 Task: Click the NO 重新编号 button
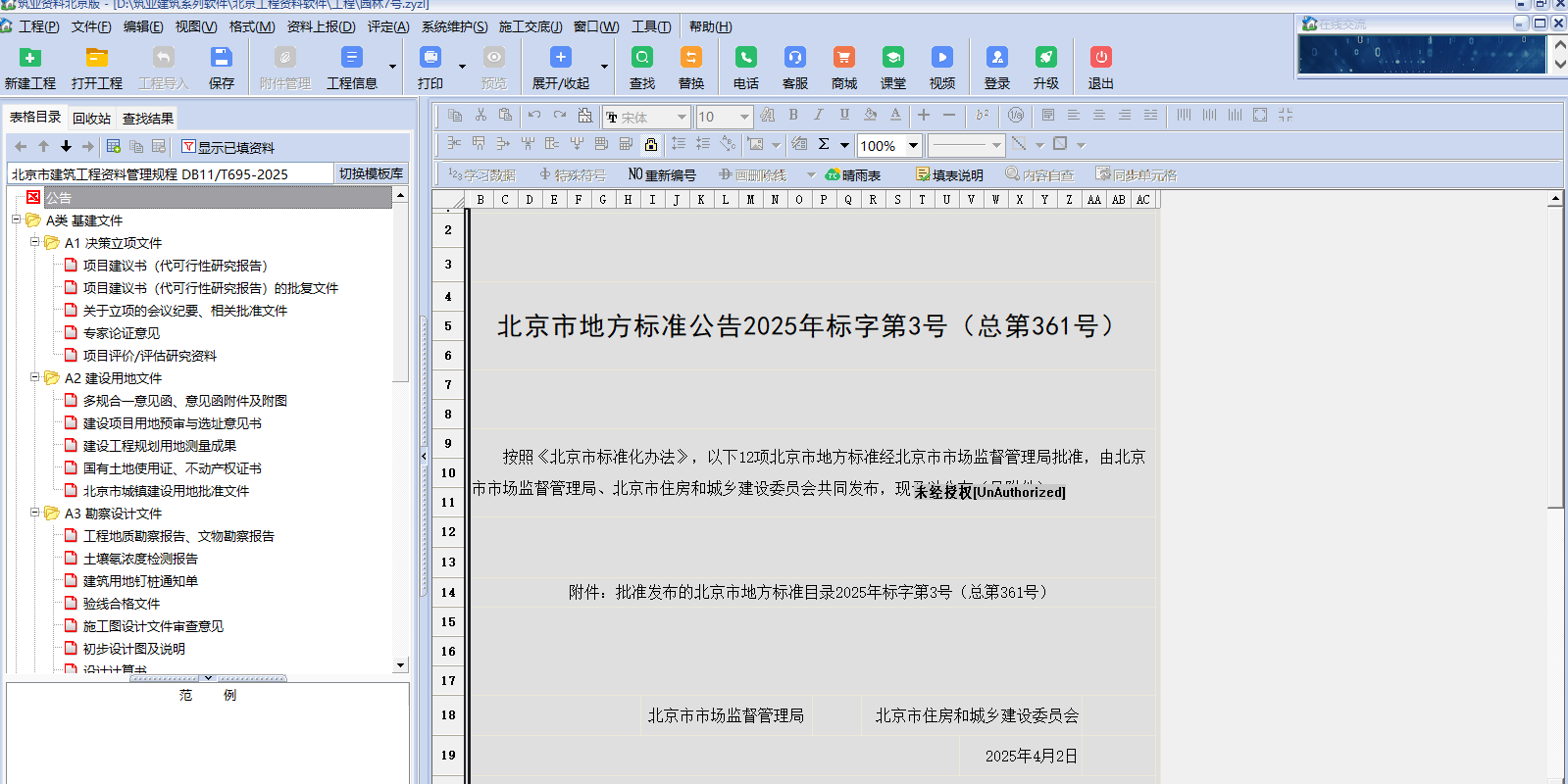(662, 175)
